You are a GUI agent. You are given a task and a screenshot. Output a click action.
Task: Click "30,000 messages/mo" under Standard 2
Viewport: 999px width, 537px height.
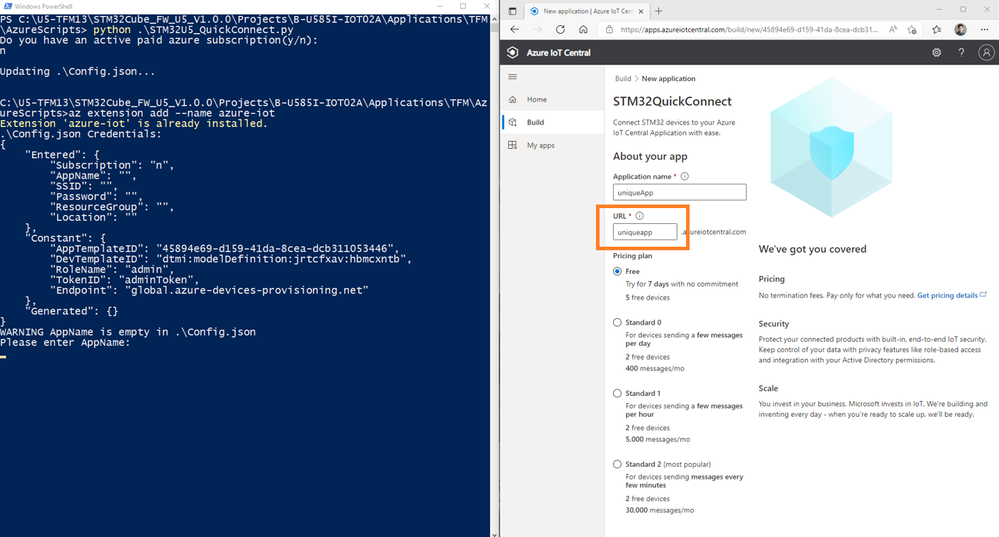click(x=659, y=510)
